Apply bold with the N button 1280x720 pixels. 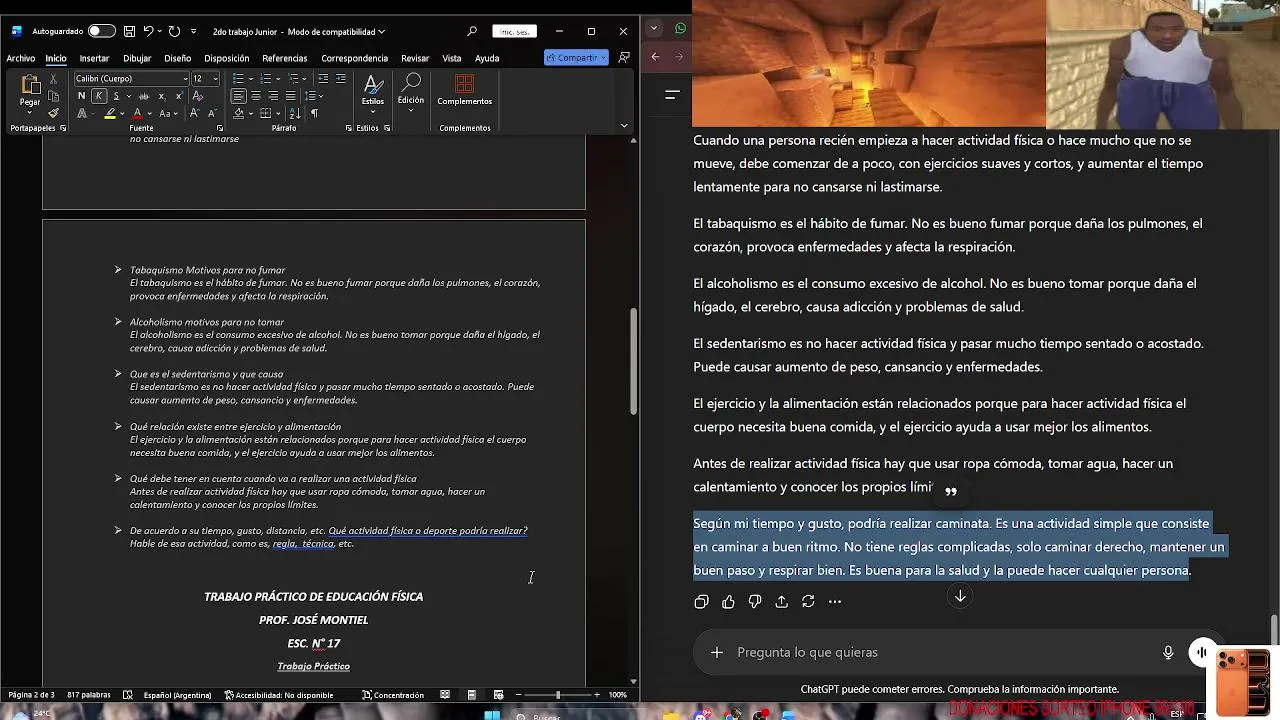(x=81, y=96)
